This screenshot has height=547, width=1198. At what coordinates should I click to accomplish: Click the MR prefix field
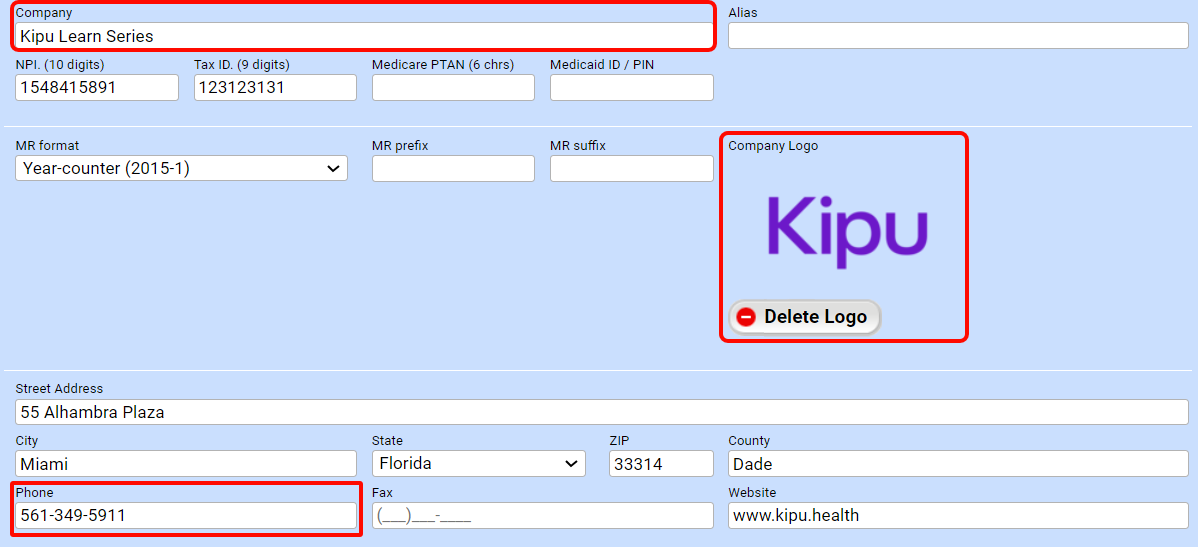click(x=453, y=168)
